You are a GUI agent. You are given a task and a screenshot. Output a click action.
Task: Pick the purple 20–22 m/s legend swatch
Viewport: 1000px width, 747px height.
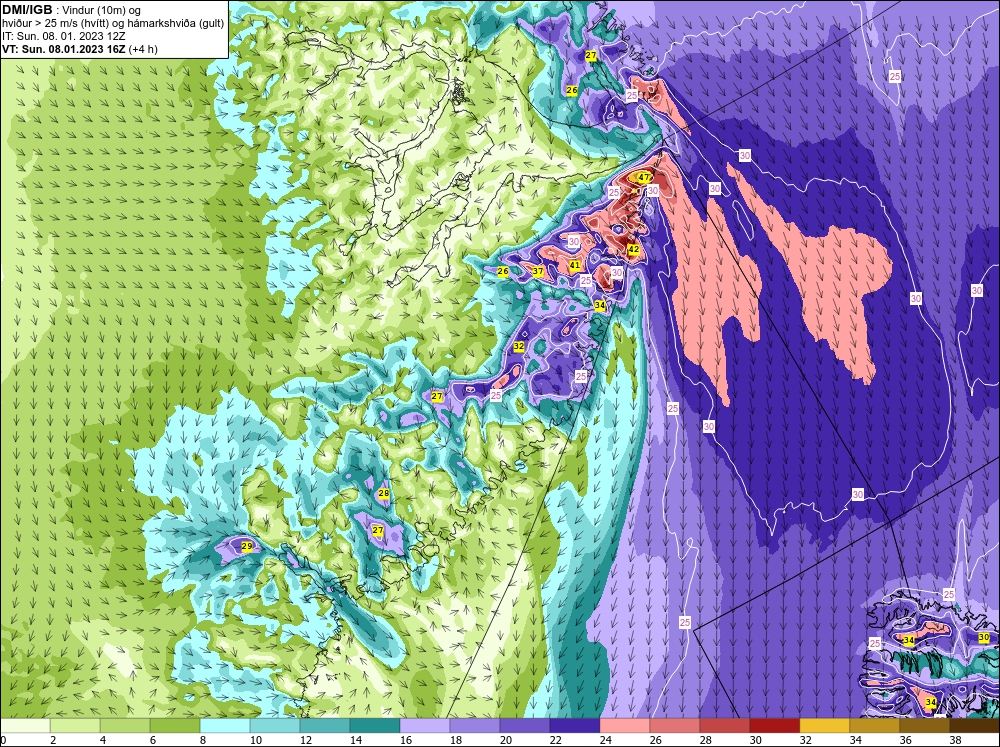[525, 726]
